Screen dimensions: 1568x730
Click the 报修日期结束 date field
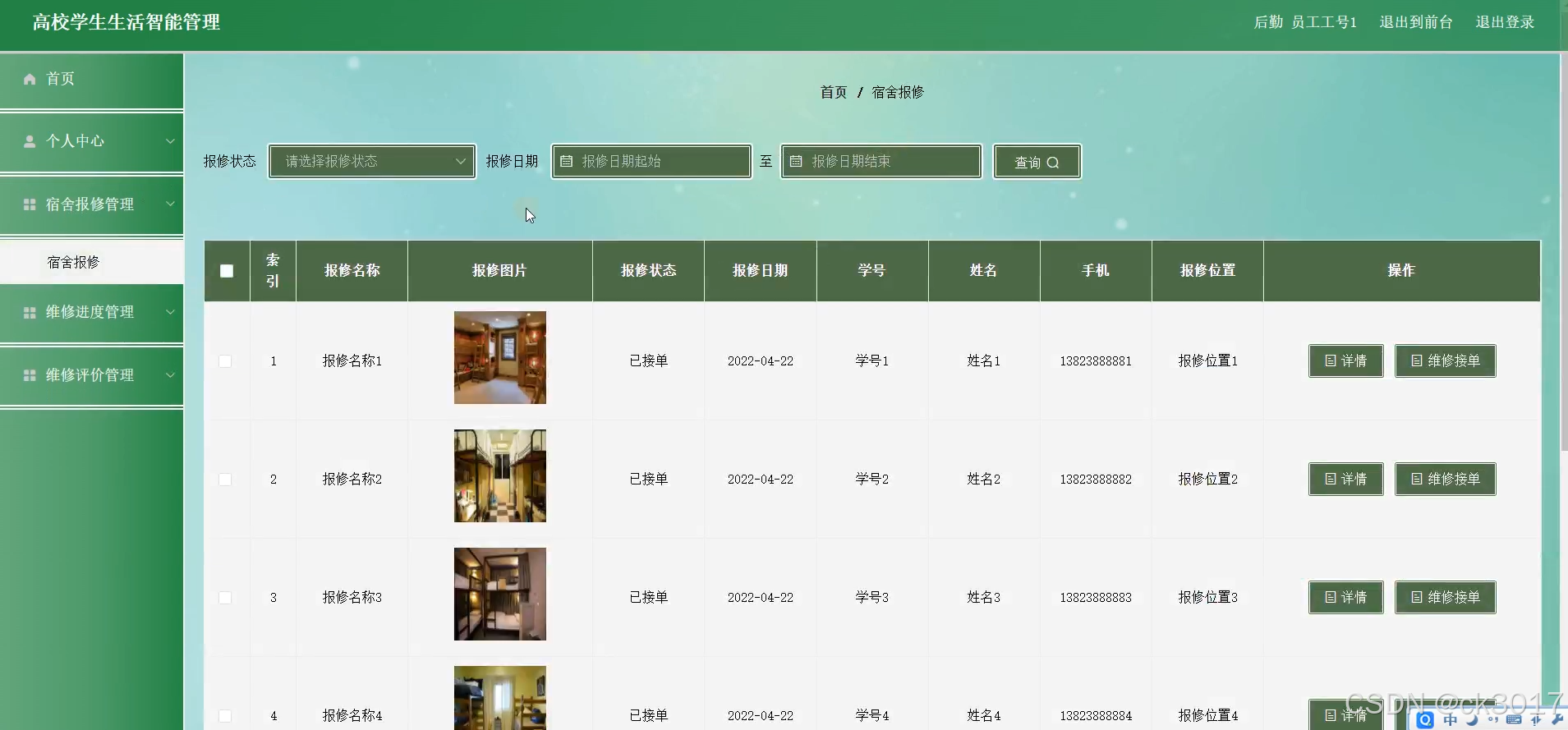(x=881, y=161)
